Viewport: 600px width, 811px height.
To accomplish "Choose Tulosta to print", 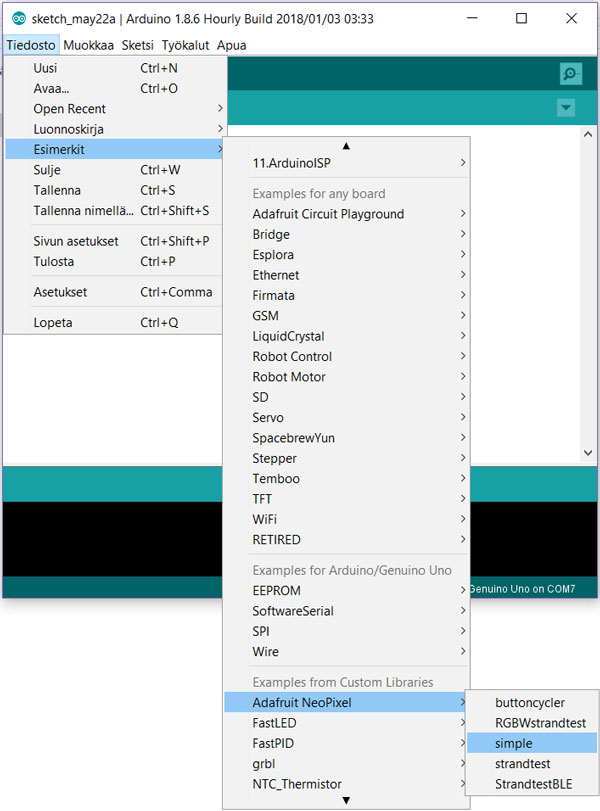I will (x=114, y=261).
